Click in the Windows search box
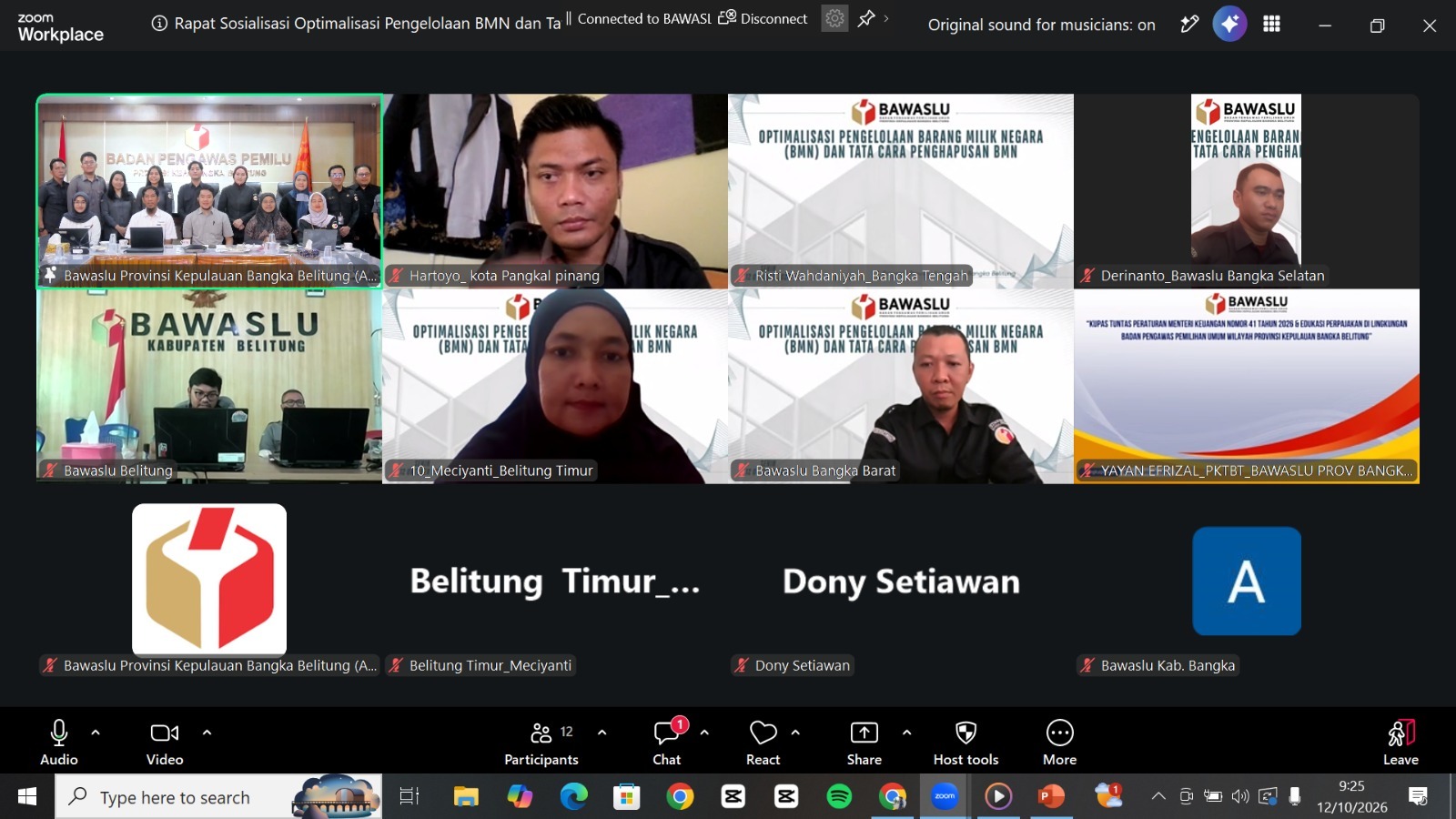1456x819 pixels. click(218, 797)
